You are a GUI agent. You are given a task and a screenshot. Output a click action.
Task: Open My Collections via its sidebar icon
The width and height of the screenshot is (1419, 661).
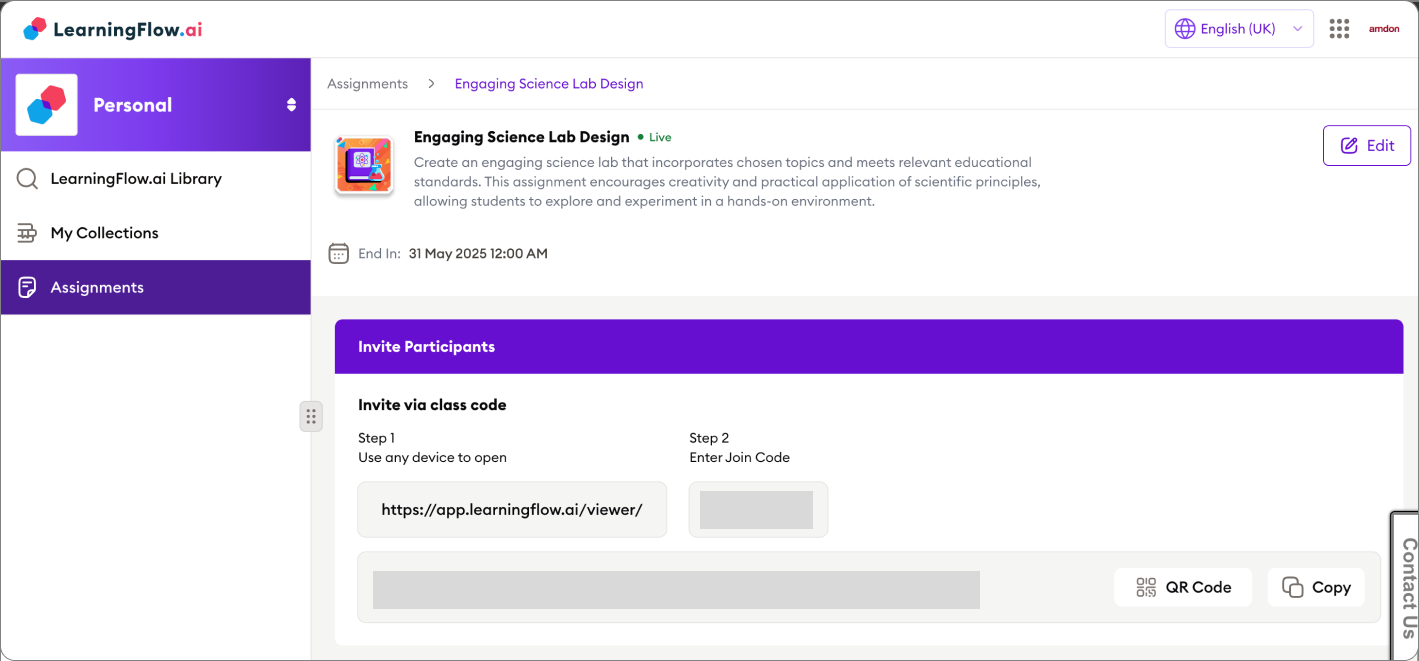click(x=27, y=232)
